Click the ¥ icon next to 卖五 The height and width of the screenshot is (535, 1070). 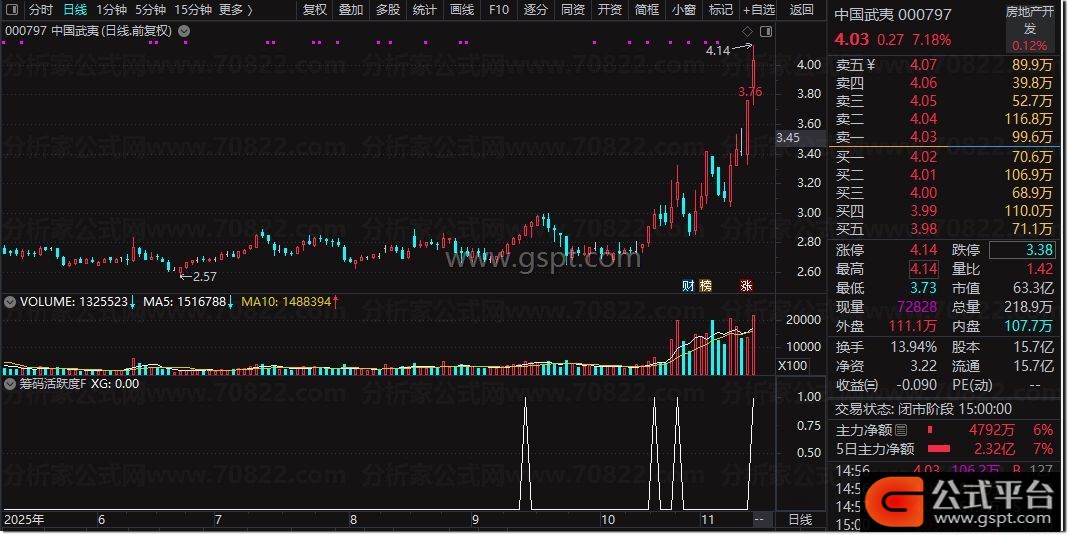pos(870,65)
